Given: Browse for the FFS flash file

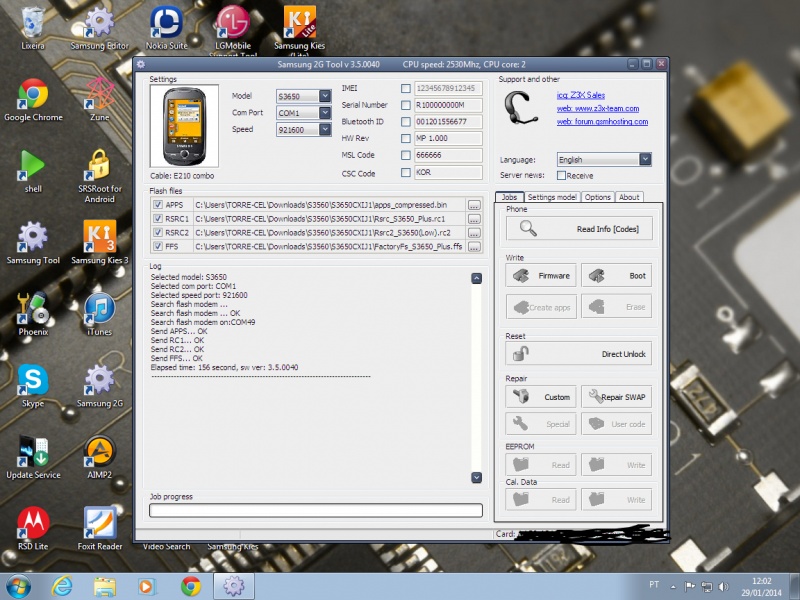Looking at the screenshot, I should click(474, 247).
